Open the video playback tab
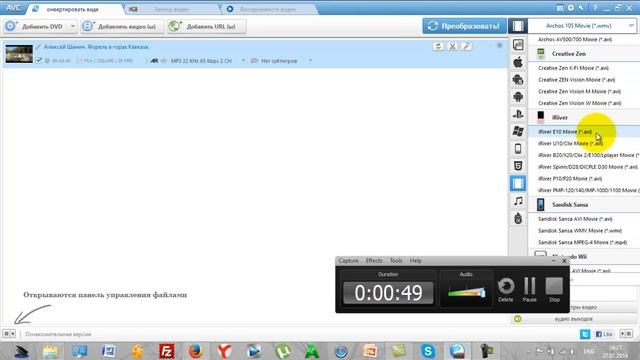Viewport: 640px width, 360px height. tap(268, 9)
